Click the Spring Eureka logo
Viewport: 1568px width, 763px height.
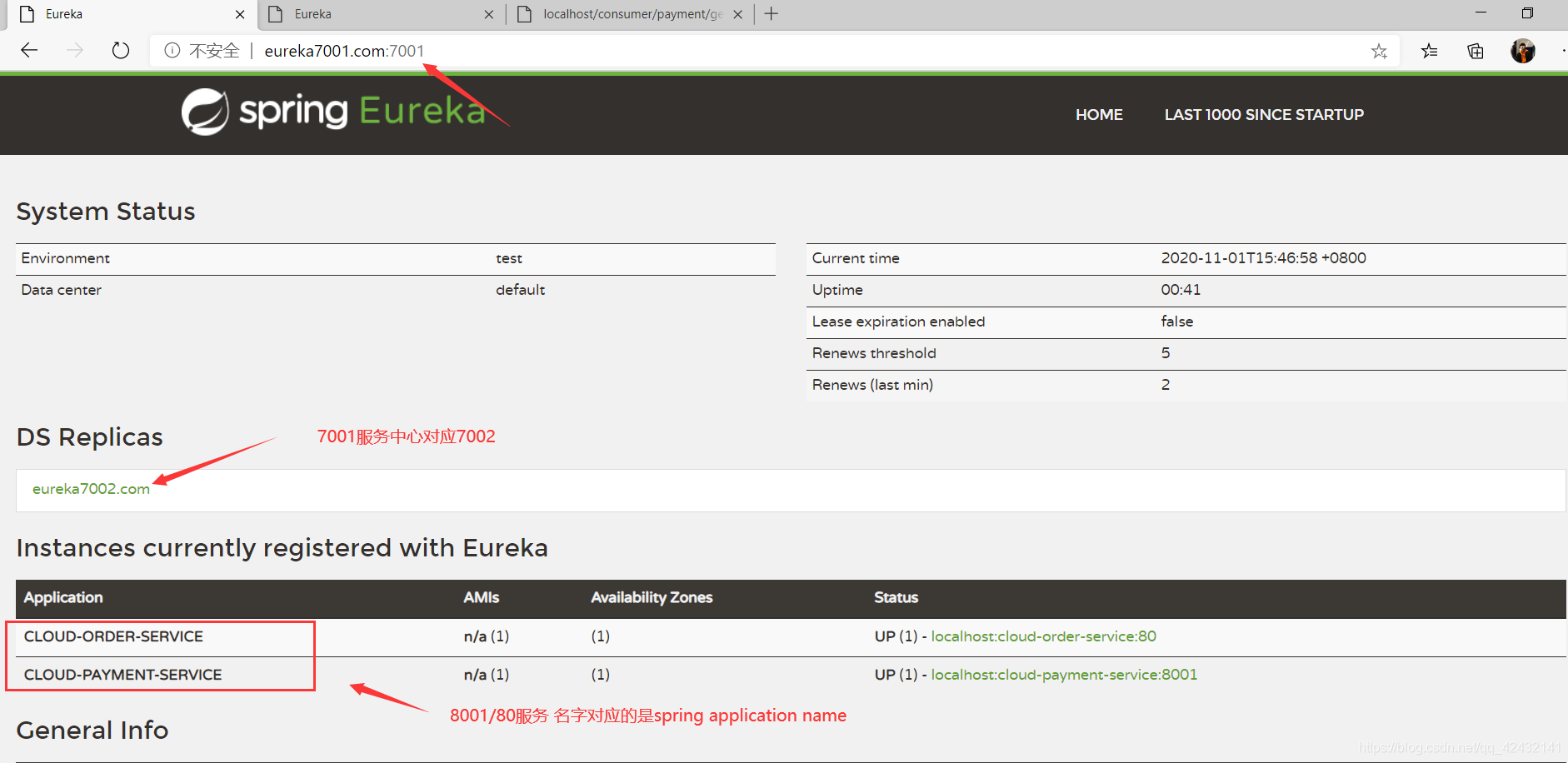[333, 112]
